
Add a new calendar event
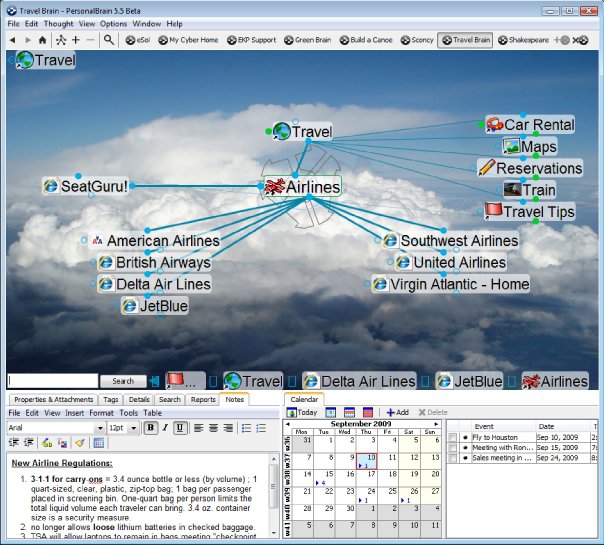(x=398, y=413)
